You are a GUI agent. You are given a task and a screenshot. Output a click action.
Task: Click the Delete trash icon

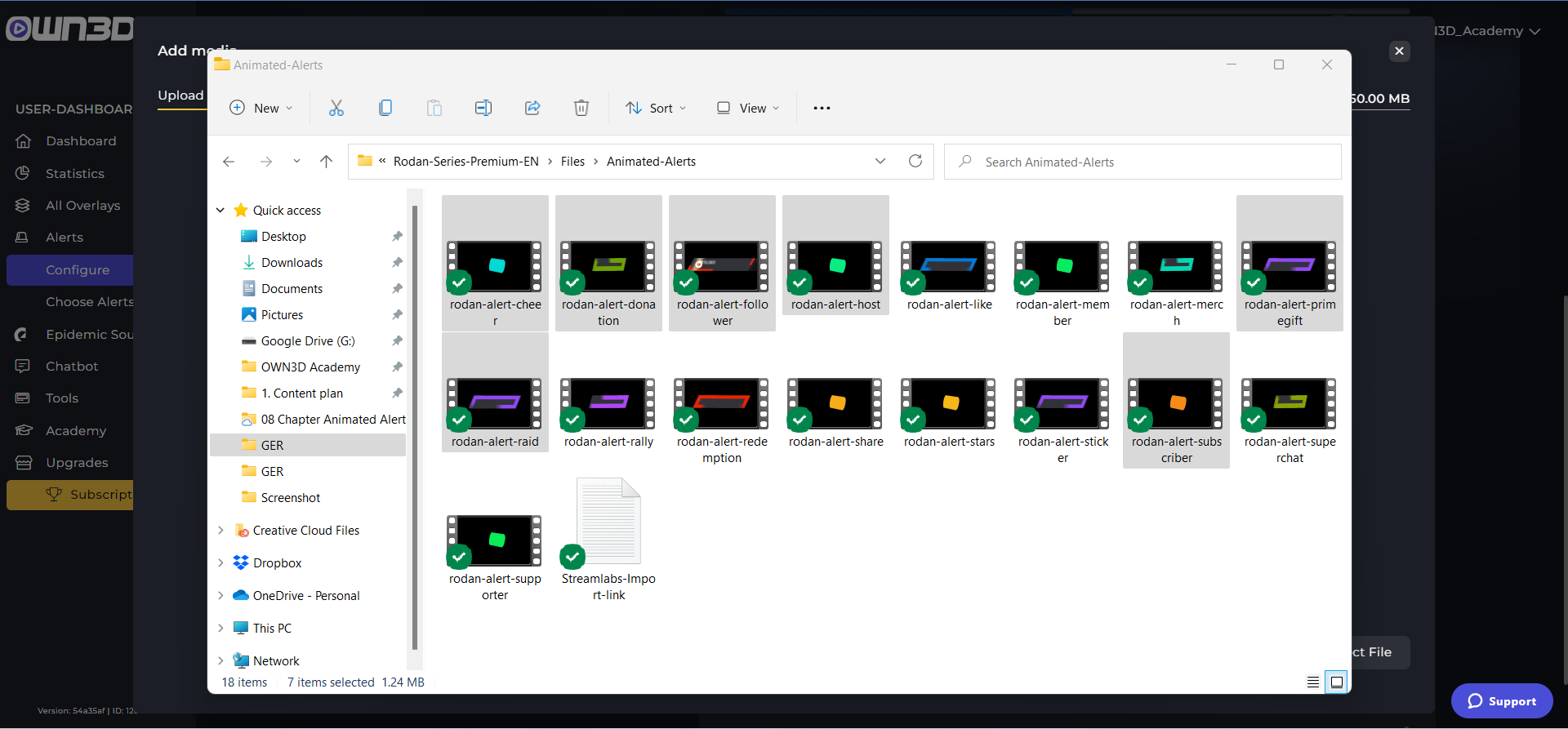pos(581,108)
